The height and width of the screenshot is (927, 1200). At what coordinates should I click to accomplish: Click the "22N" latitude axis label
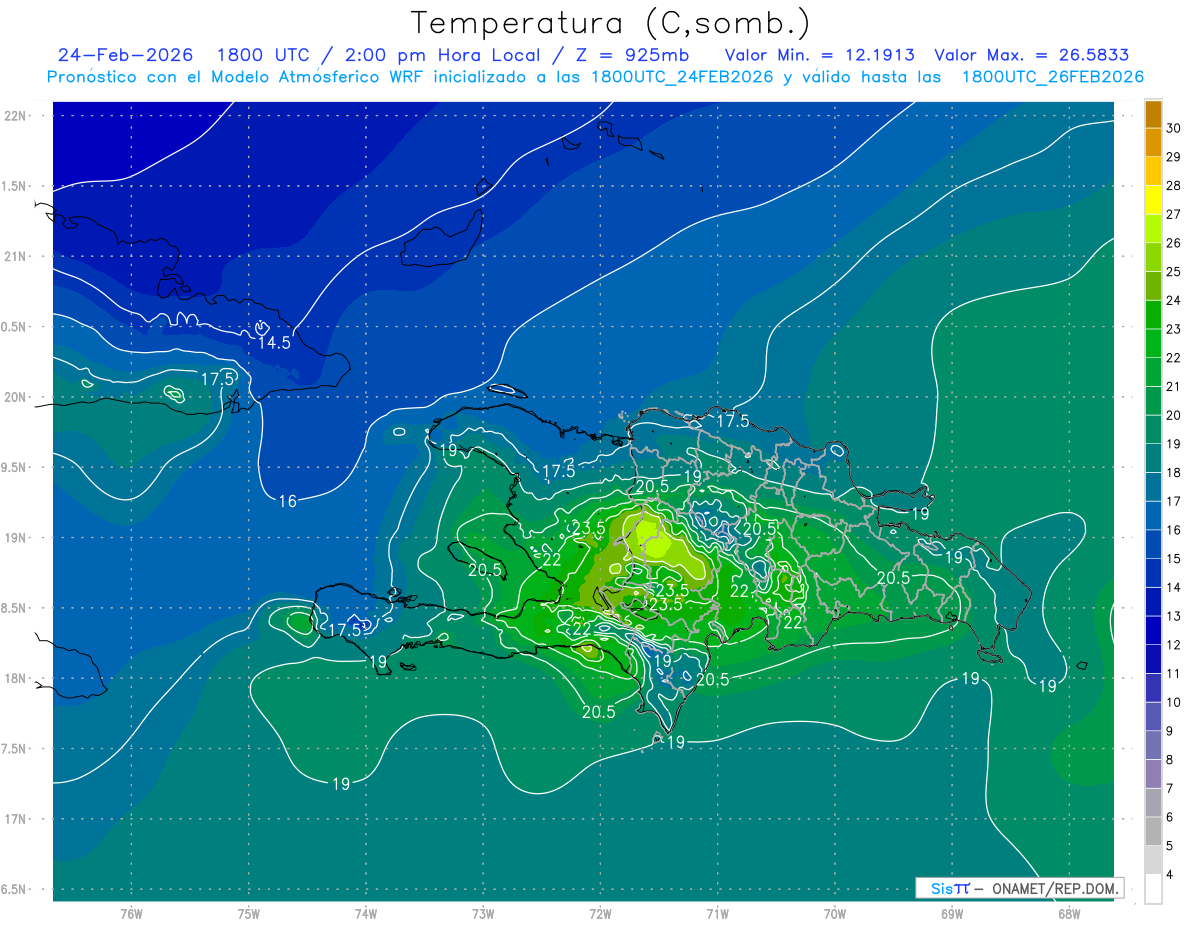click(x=15, y=116)
